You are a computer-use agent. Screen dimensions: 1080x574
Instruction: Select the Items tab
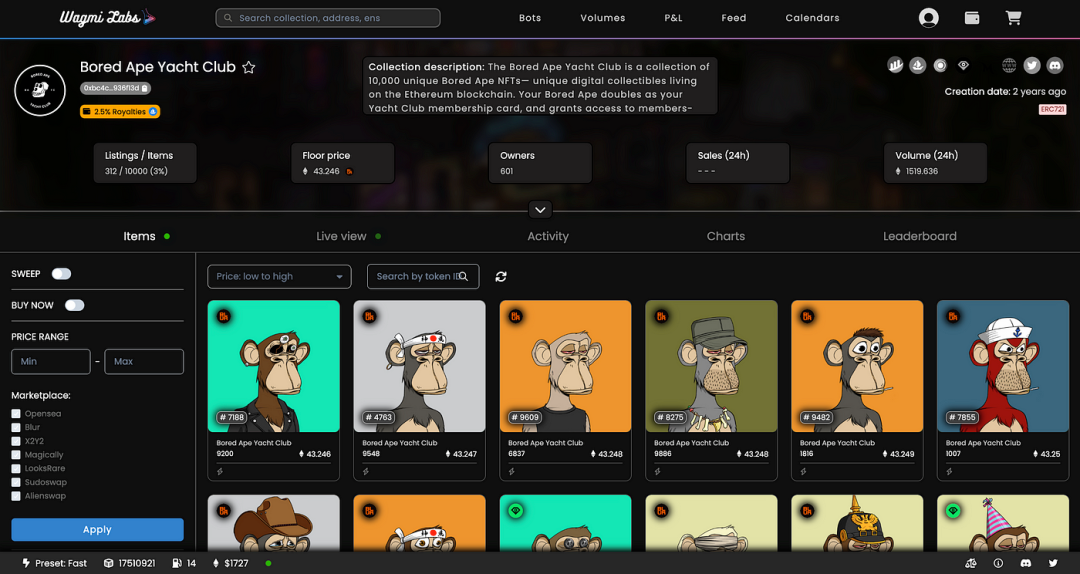pos(139,236)
